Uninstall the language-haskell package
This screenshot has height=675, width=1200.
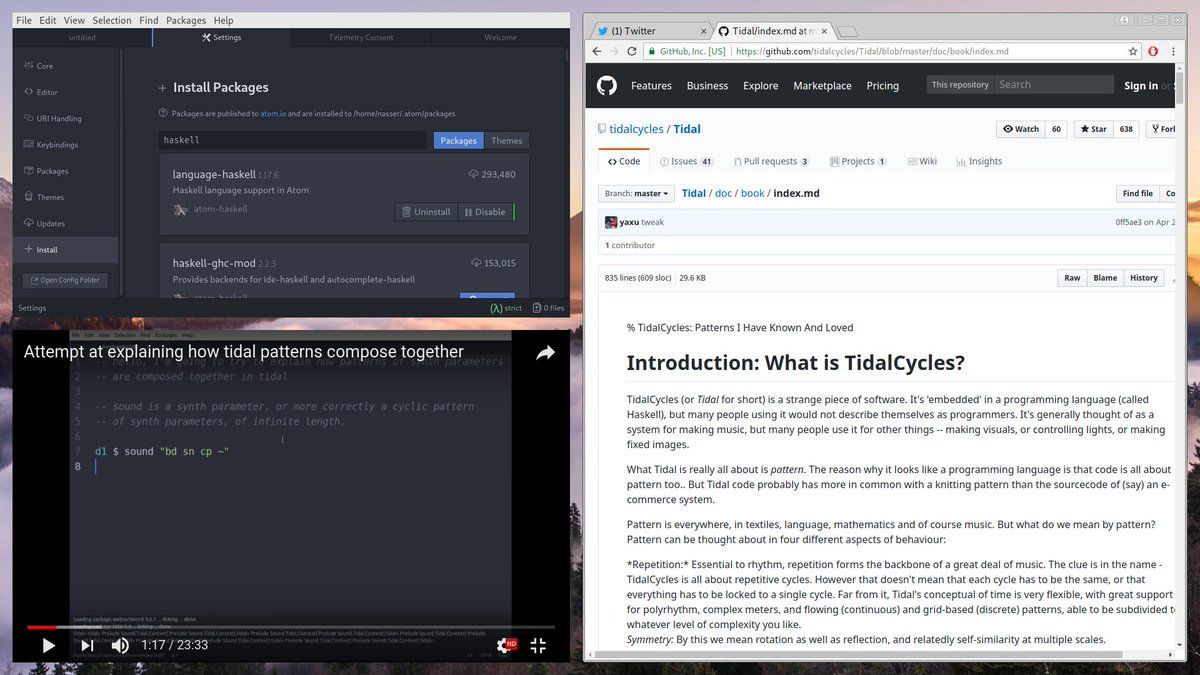click(x=426, y=212)
